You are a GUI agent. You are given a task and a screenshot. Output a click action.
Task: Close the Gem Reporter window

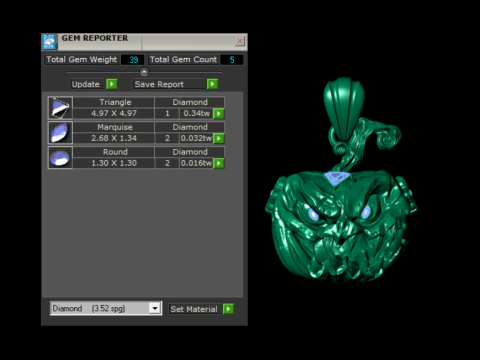pyautogui.click(x=239, y=41)
